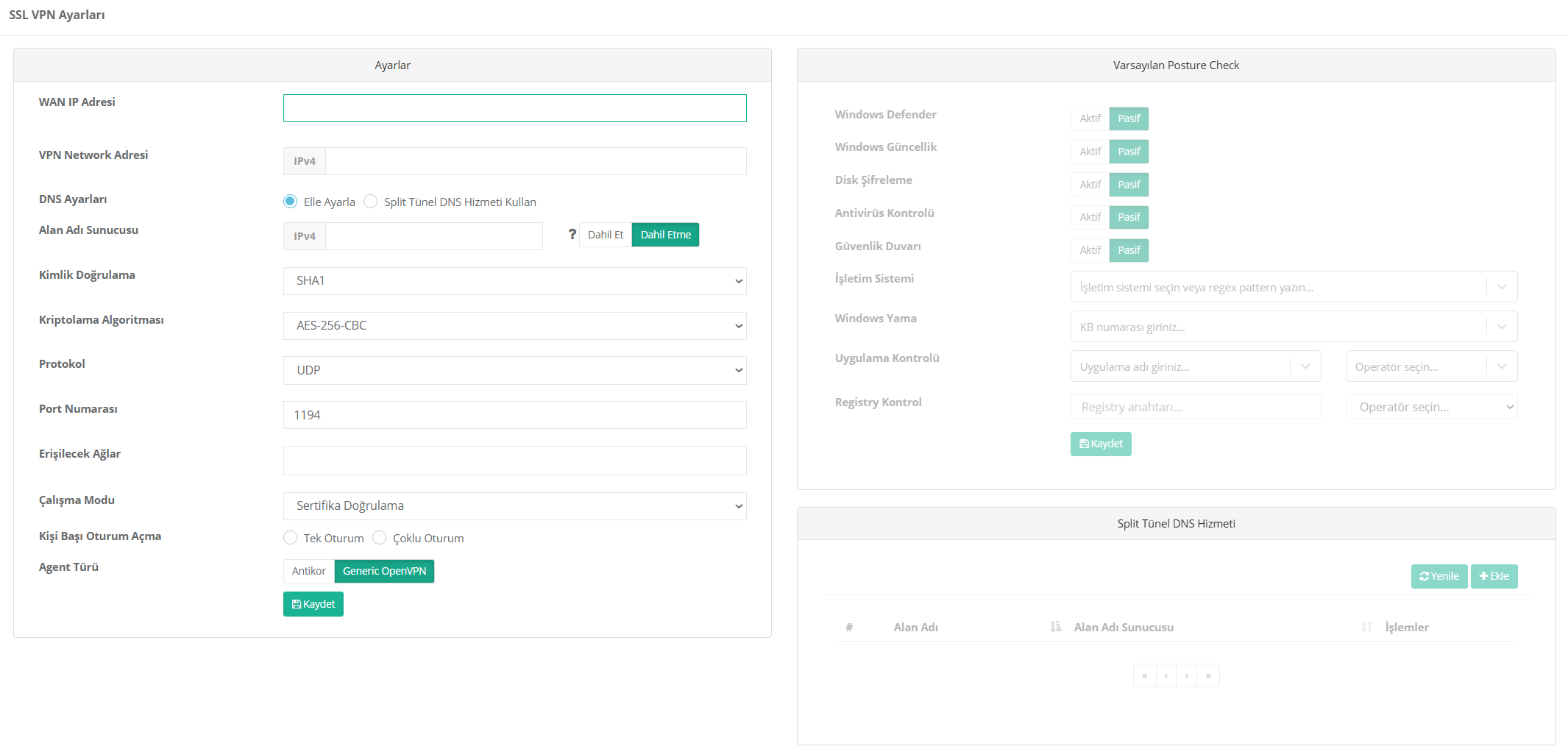This screenshot has height=749, width=1568.
Task: Go to next page of DNS table
Action: click(x=1186, y=675)
